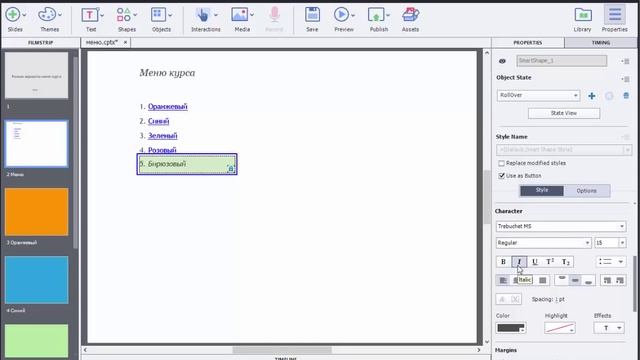Viewport: 640px width, 360px height.
Task: Open the Regular font style dropdown
Action: tap(543, 243)
